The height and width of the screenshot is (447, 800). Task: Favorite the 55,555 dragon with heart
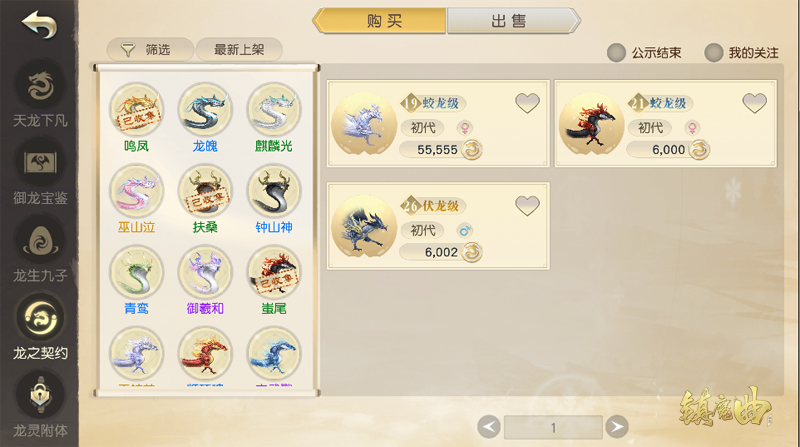tap(527, 103)
